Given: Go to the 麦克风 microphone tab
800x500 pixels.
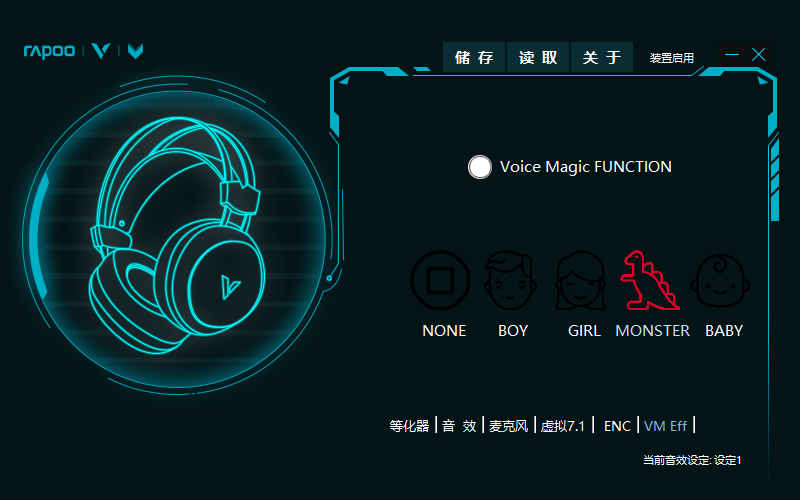Looking at the screenshot, I should coord(508,426).
